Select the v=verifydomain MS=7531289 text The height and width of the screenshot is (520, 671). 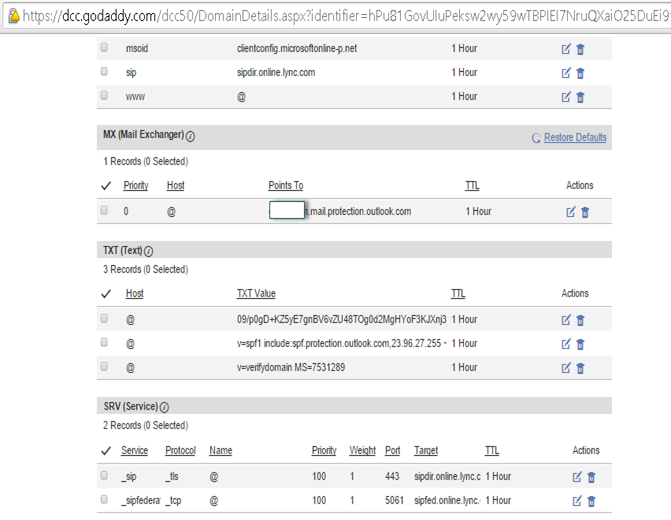tap(291, 367)
